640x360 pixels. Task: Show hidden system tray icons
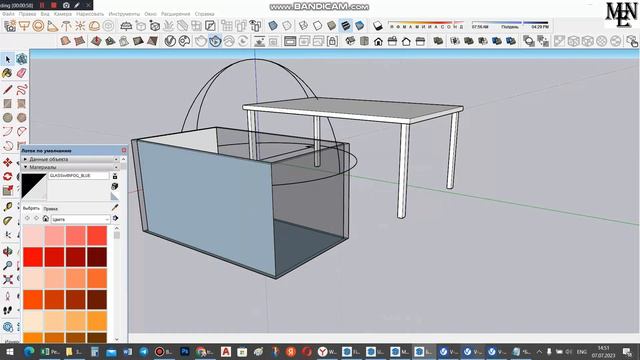click(x=539, y=351)
